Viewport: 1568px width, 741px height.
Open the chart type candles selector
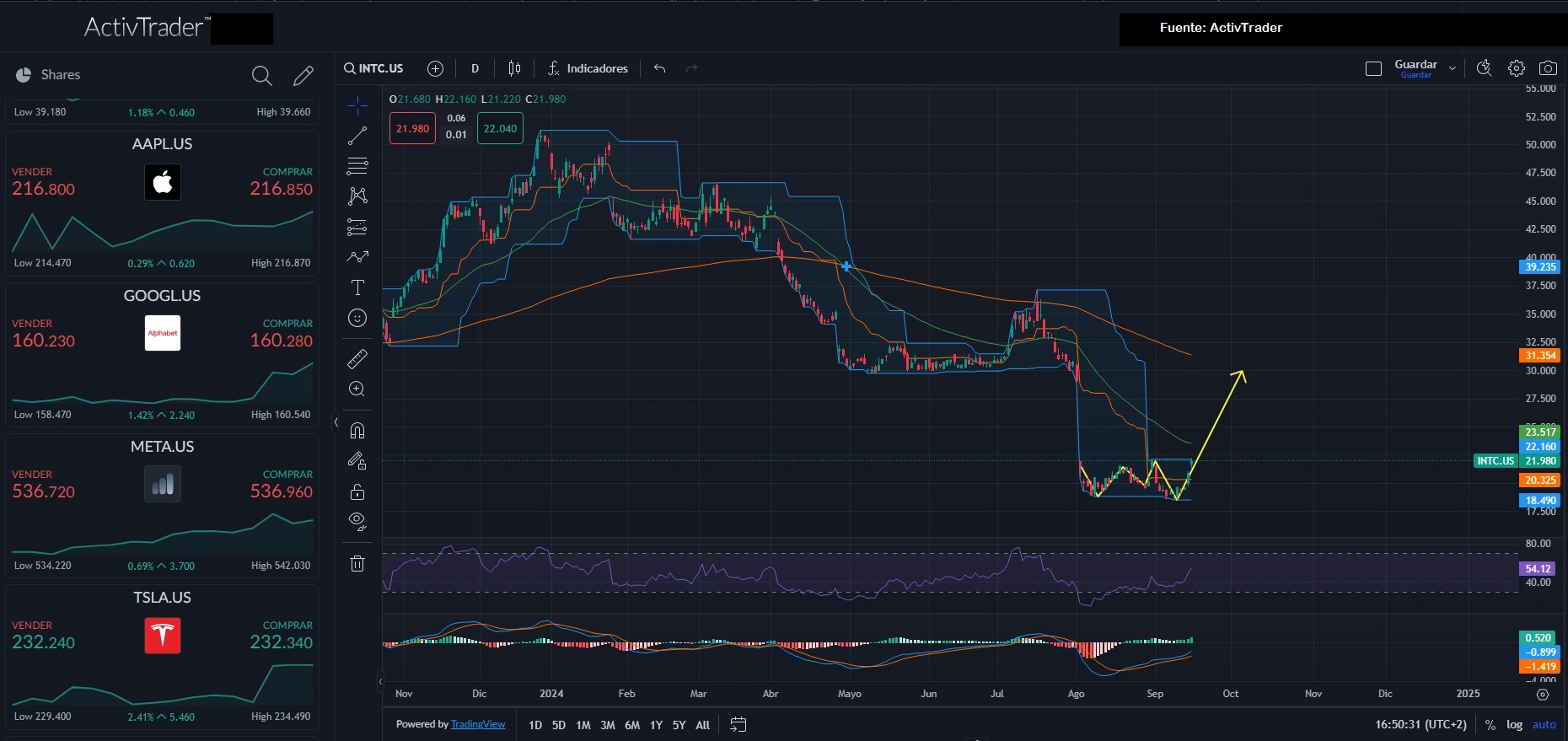pos(514,68)
